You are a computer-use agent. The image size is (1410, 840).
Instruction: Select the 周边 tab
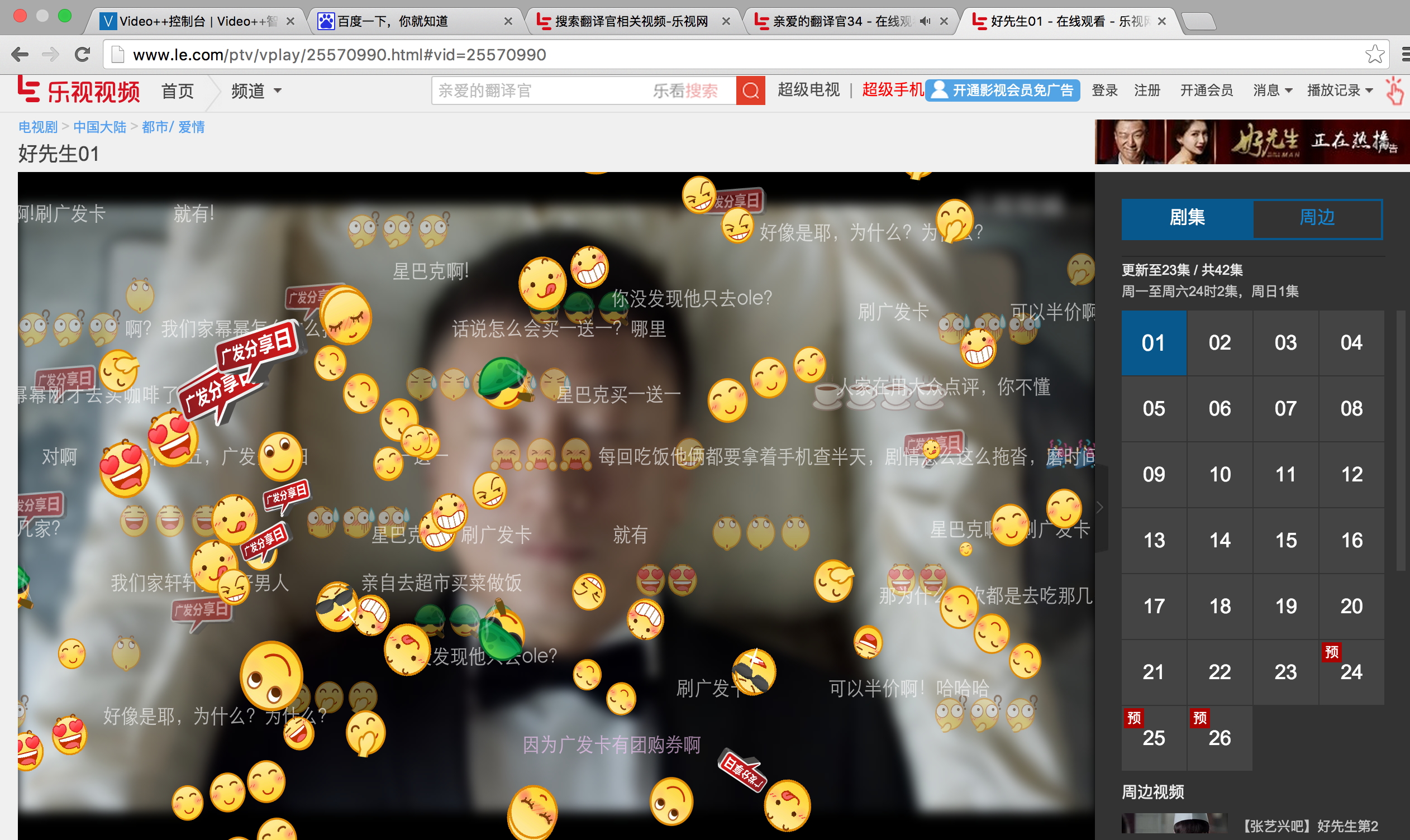click(1317, 218)
